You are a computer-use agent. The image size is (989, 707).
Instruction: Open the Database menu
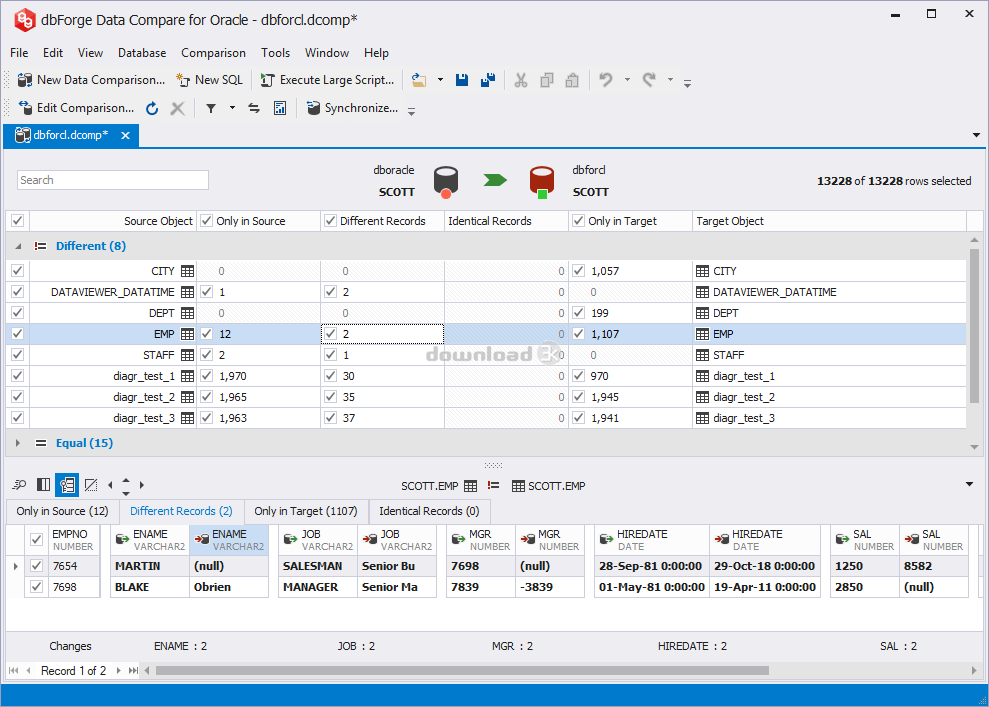click(x=142, y=53)
